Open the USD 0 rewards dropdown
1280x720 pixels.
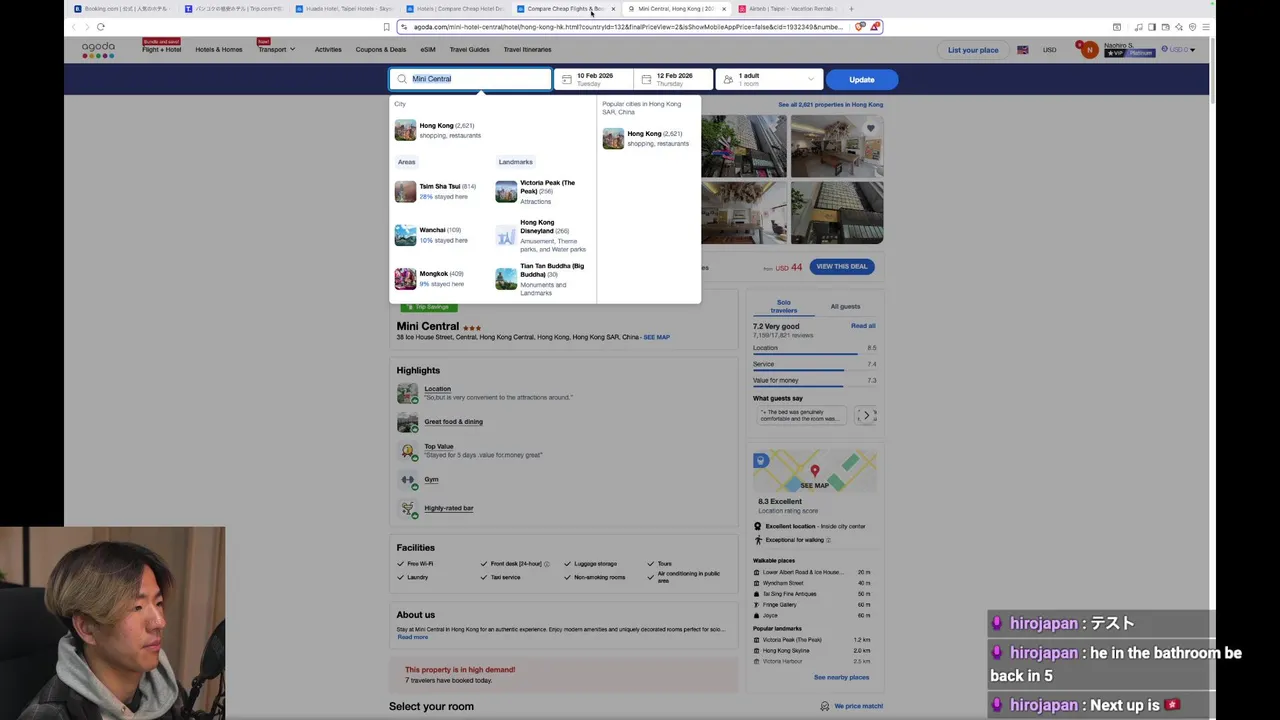1178,50
